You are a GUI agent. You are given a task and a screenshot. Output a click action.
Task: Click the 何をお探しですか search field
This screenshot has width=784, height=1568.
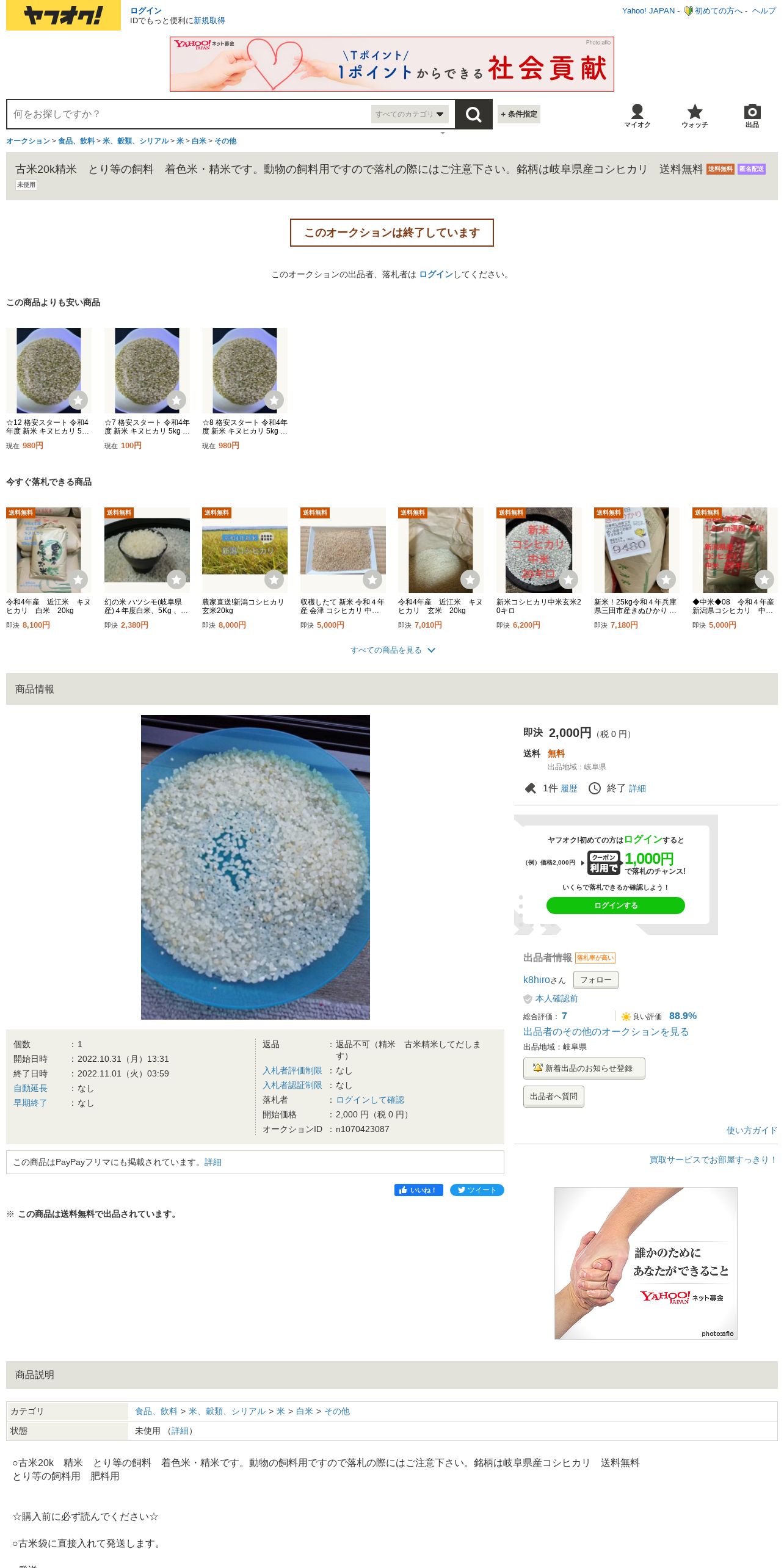(x=189, y=114)
